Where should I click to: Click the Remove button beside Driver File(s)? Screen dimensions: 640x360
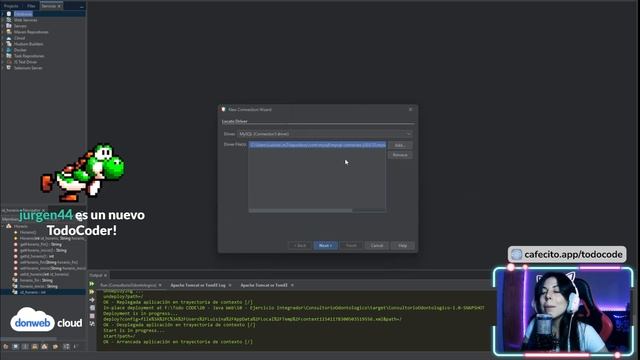(400, 155)
